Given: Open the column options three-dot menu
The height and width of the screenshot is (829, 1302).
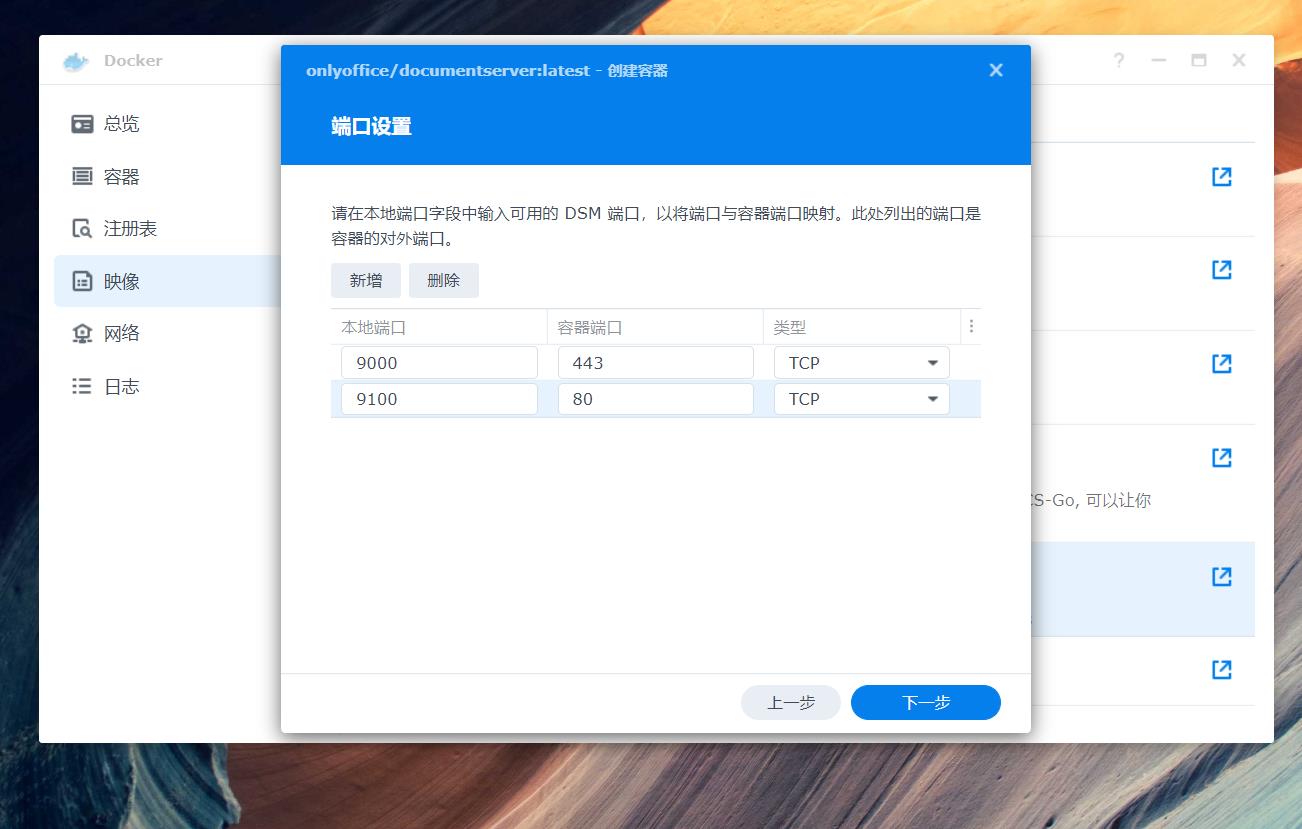Looking at the screenshot, I should (x=970, y=326).
